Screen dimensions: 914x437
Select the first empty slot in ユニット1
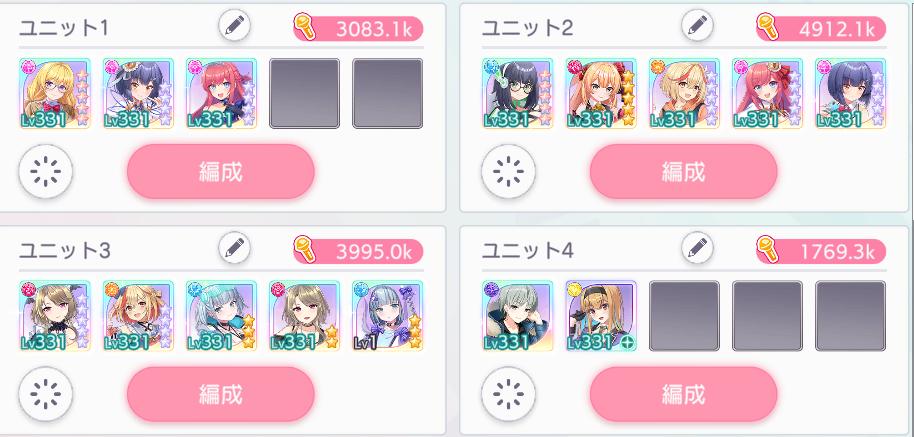tap(304, 93)
